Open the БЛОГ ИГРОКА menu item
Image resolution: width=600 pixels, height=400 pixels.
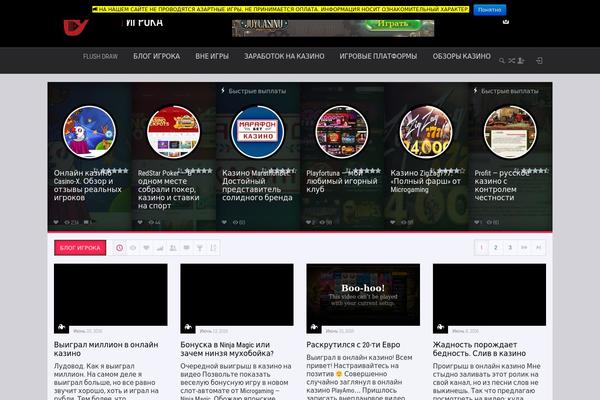click(x=157, y=56)
